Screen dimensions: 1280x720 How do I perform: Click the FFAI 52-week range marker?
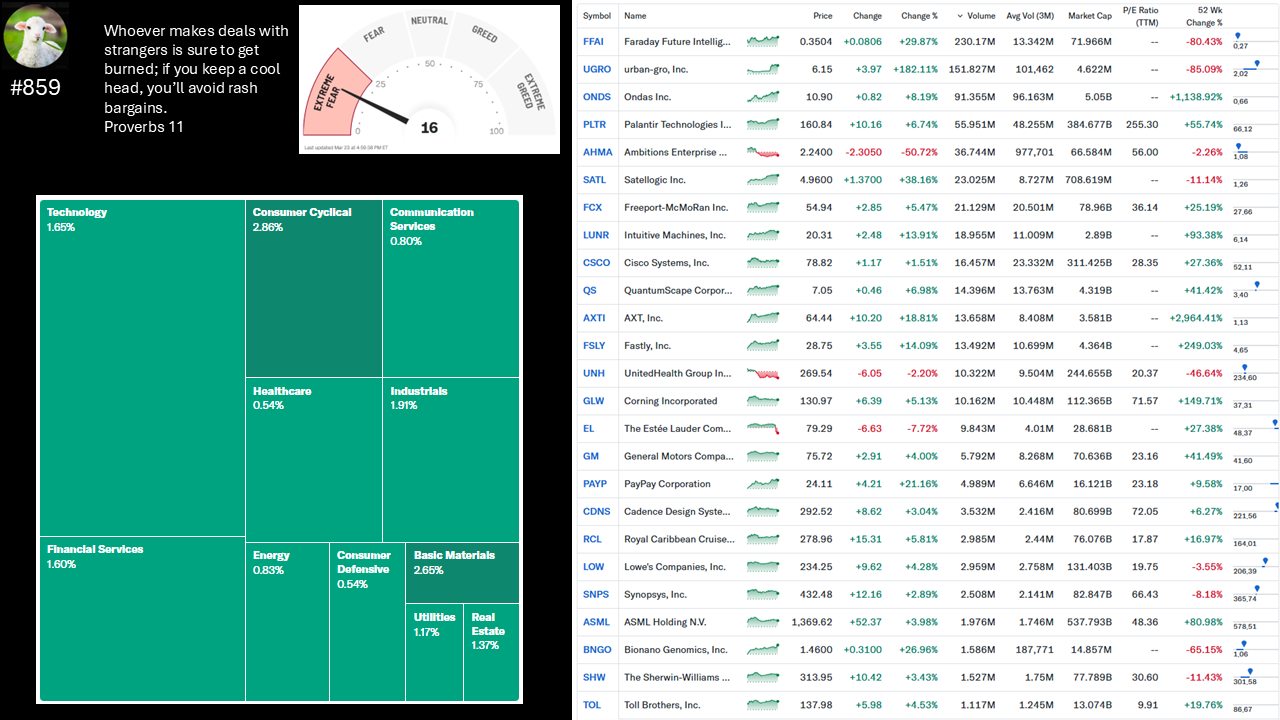(x=1238, y=36)
